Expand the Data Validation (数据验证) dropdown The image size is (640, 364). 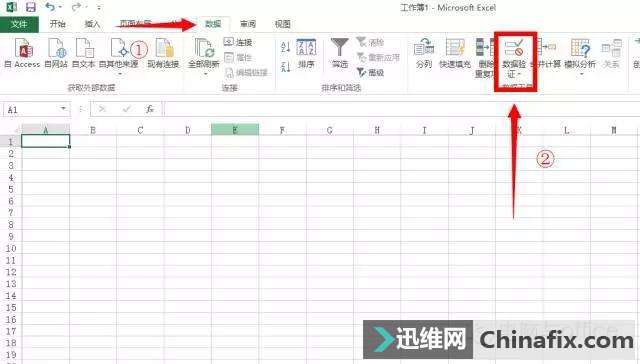(514, 74)
